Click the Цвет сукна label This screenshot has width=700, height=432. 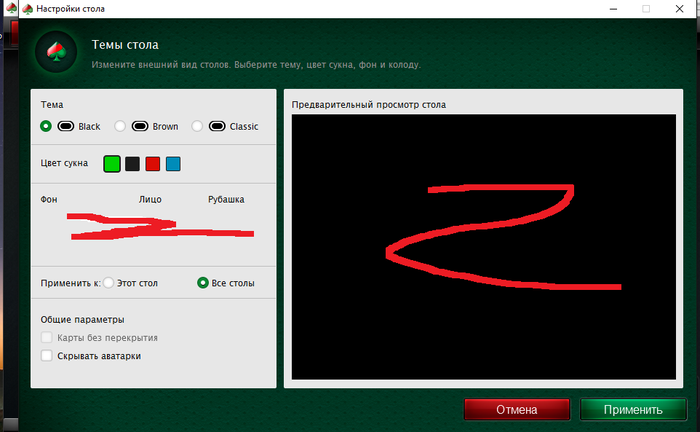64,163
